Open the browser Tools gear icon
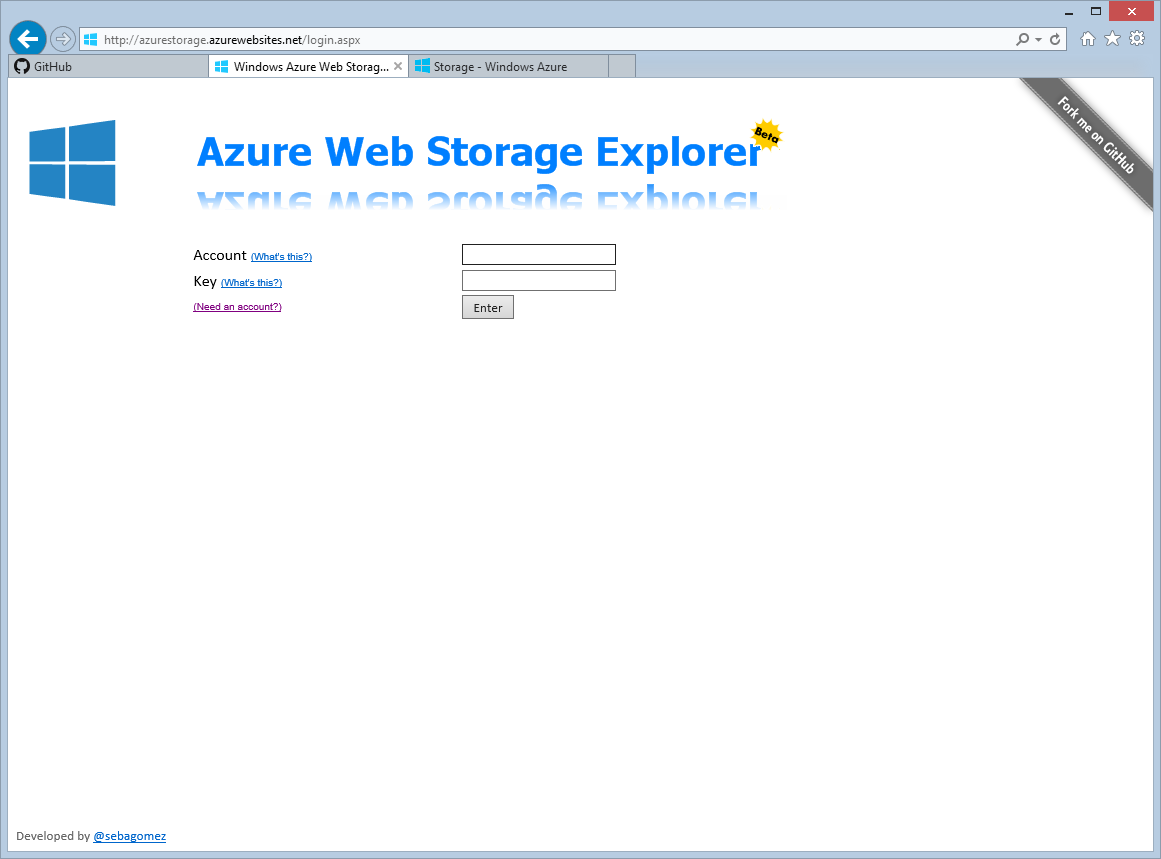 point(1137,39)
